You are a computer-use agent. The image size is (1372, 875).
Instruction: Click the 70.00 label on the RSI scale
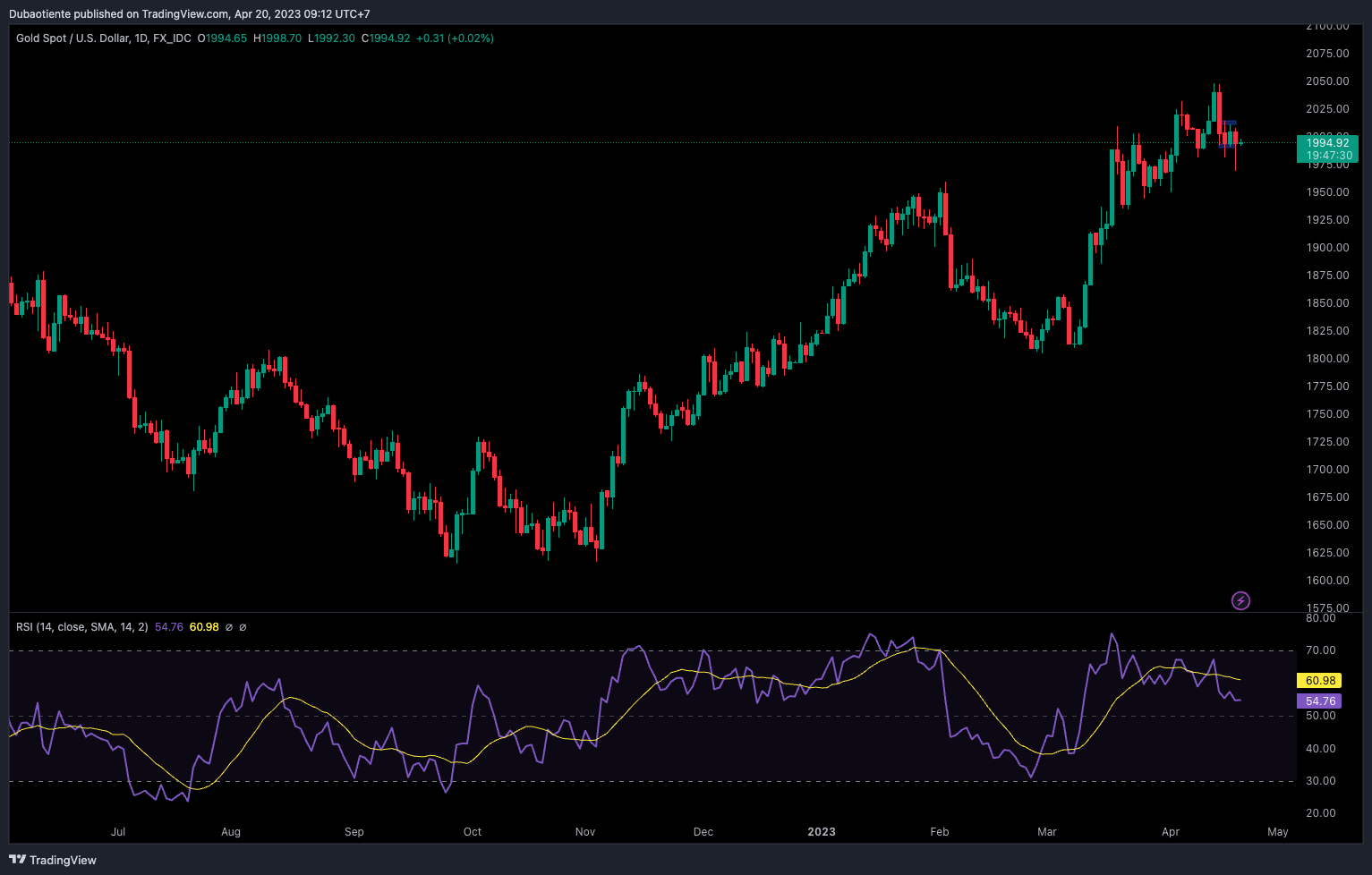coord(1321,650)
